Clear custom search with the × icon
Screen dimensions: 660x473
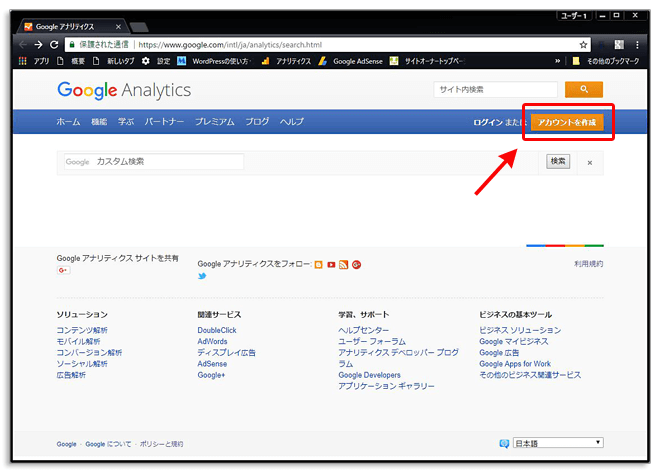[590, 163]
